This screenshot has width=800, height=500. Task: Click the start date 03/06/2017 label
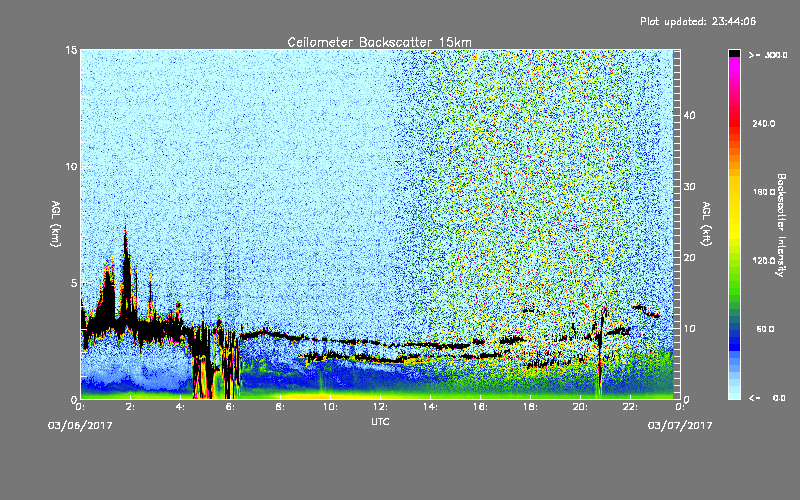[x=80, y=425]
